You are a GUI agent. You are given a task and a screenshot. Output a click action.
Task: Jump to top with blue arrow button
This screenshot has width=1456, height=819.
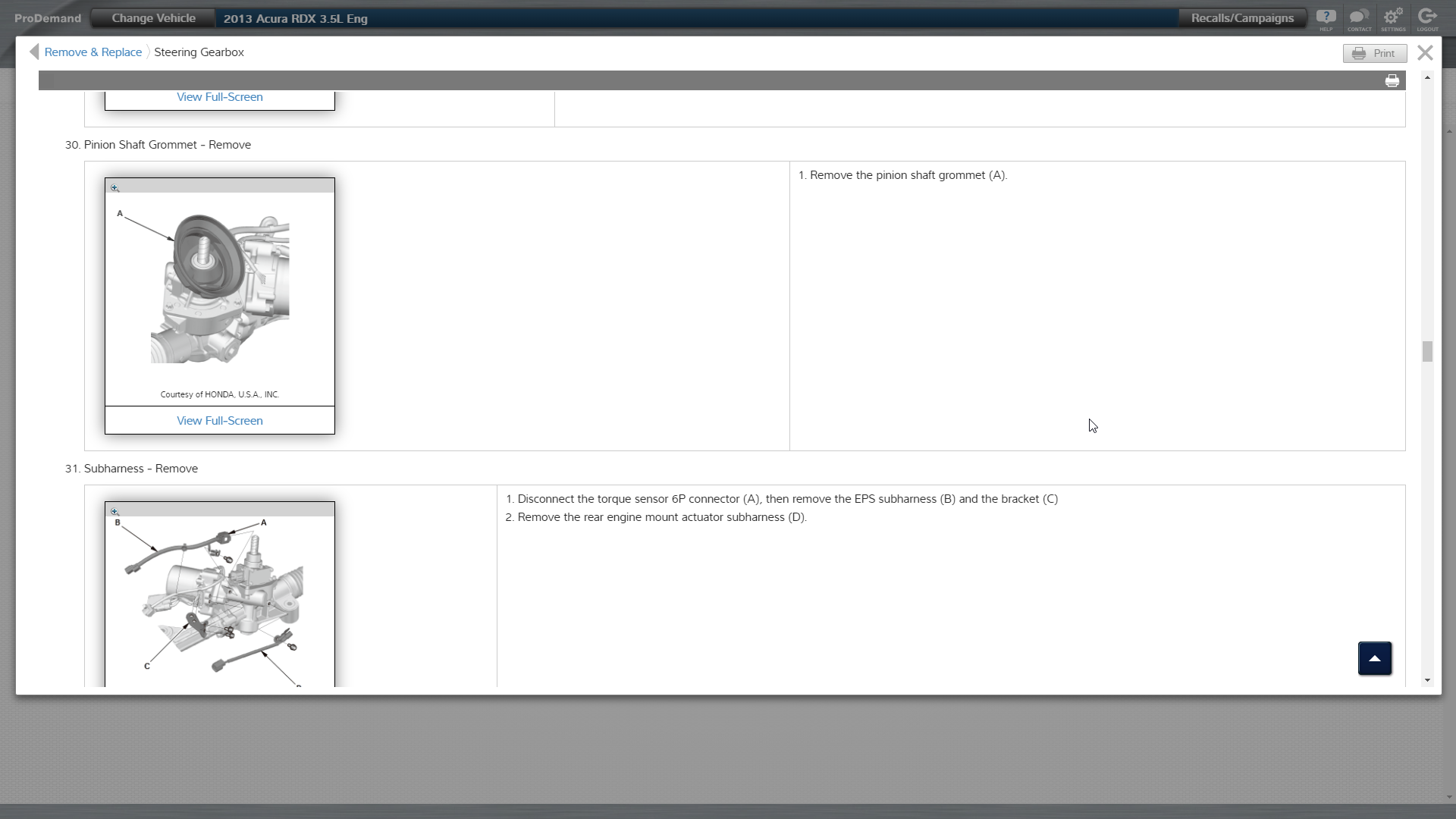pyautogui.click(x=1374, y=658)
